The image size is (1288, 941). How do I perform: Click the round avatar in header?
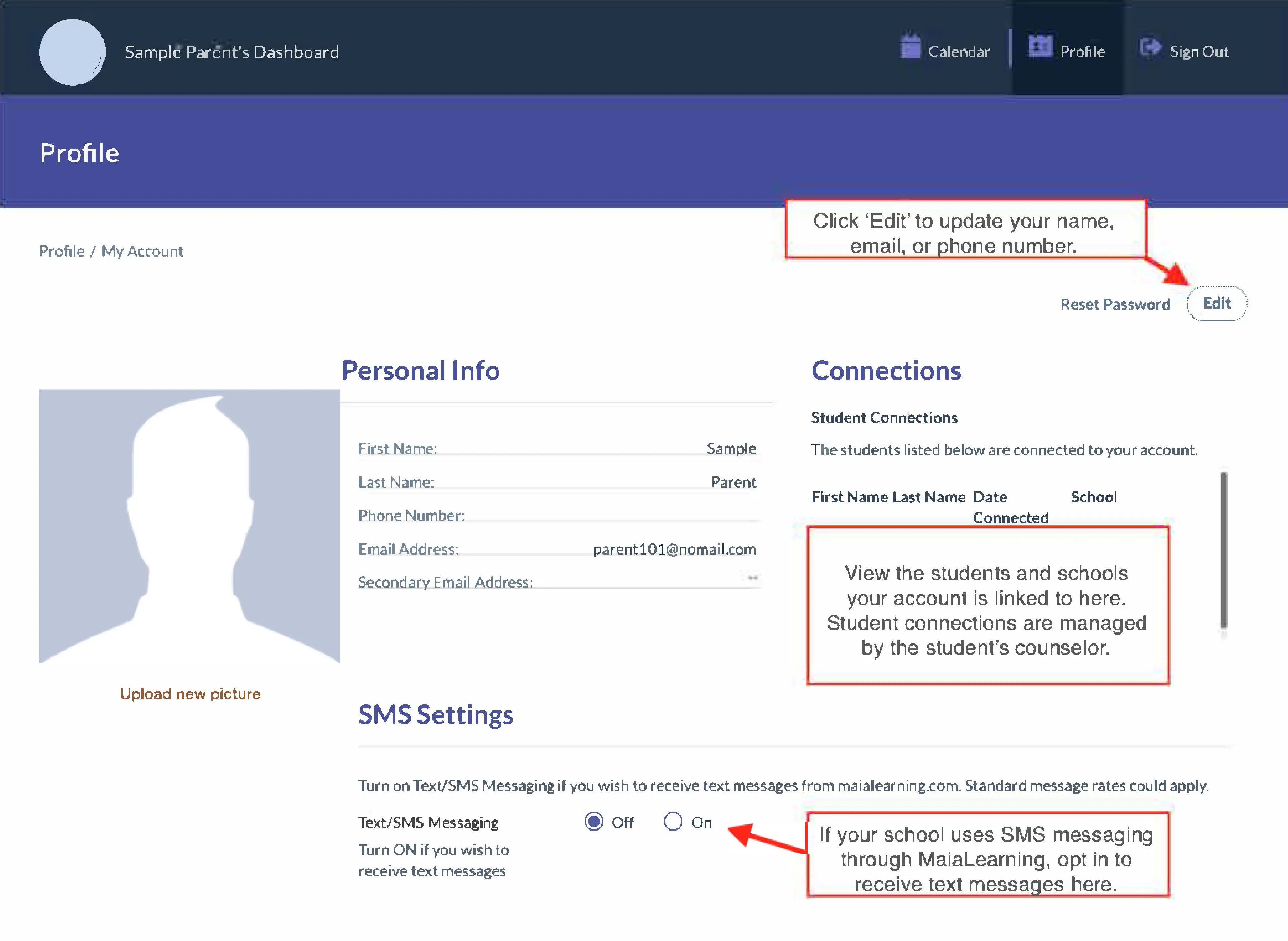pos(72,52)
